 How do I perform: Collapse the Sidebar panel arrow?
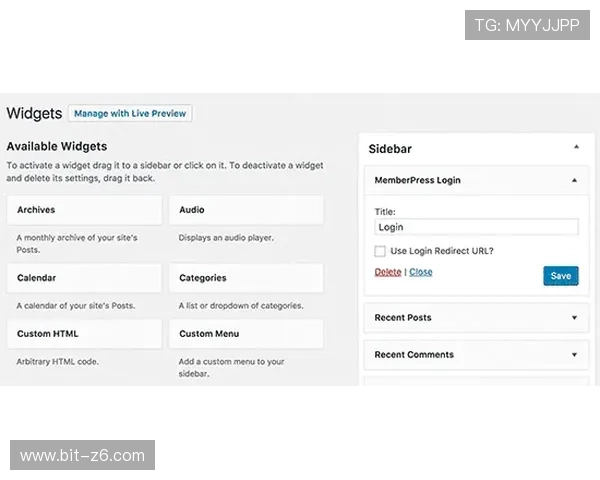(576, 147)
